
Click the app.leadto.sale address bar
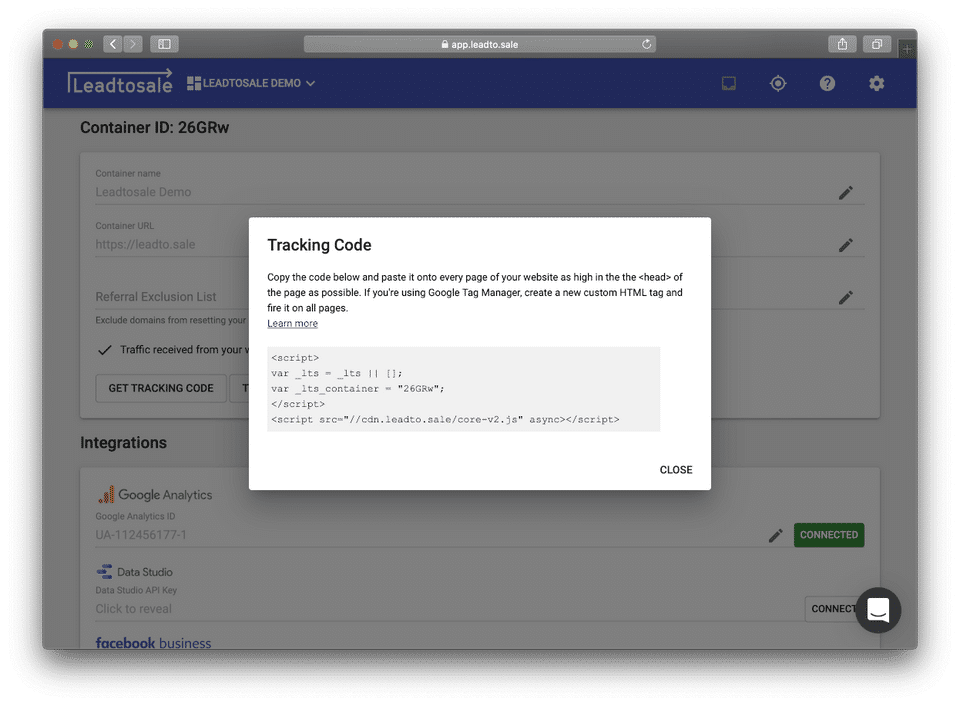(x=479, y=44)
